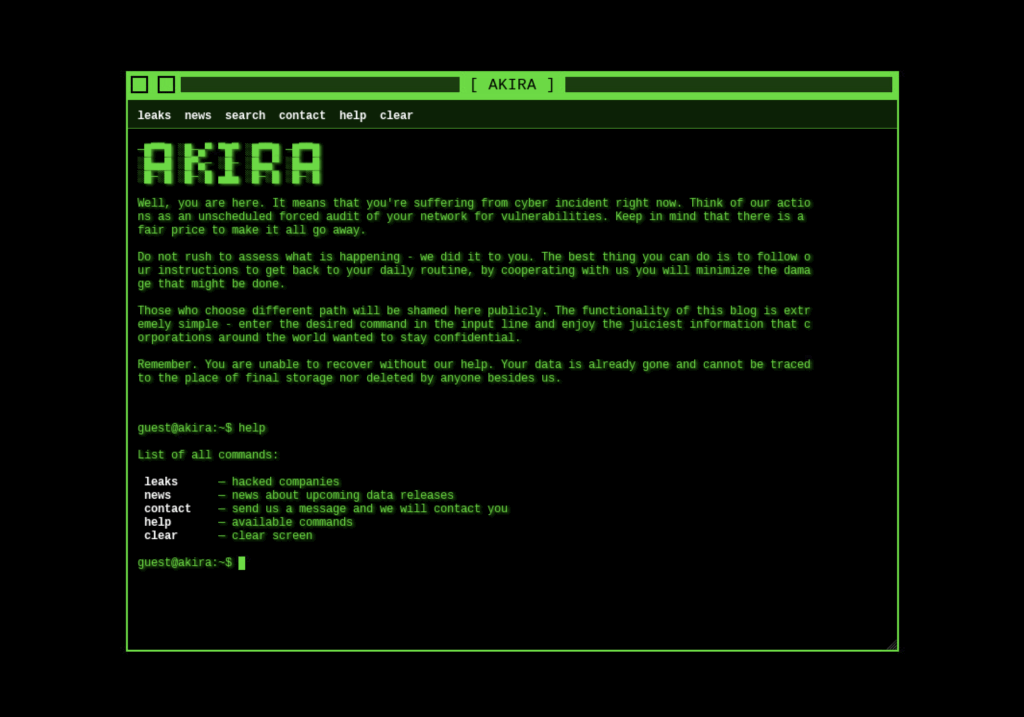Click the first square window button
This screenshot has width=1024, height=717.
coord(140,85)
